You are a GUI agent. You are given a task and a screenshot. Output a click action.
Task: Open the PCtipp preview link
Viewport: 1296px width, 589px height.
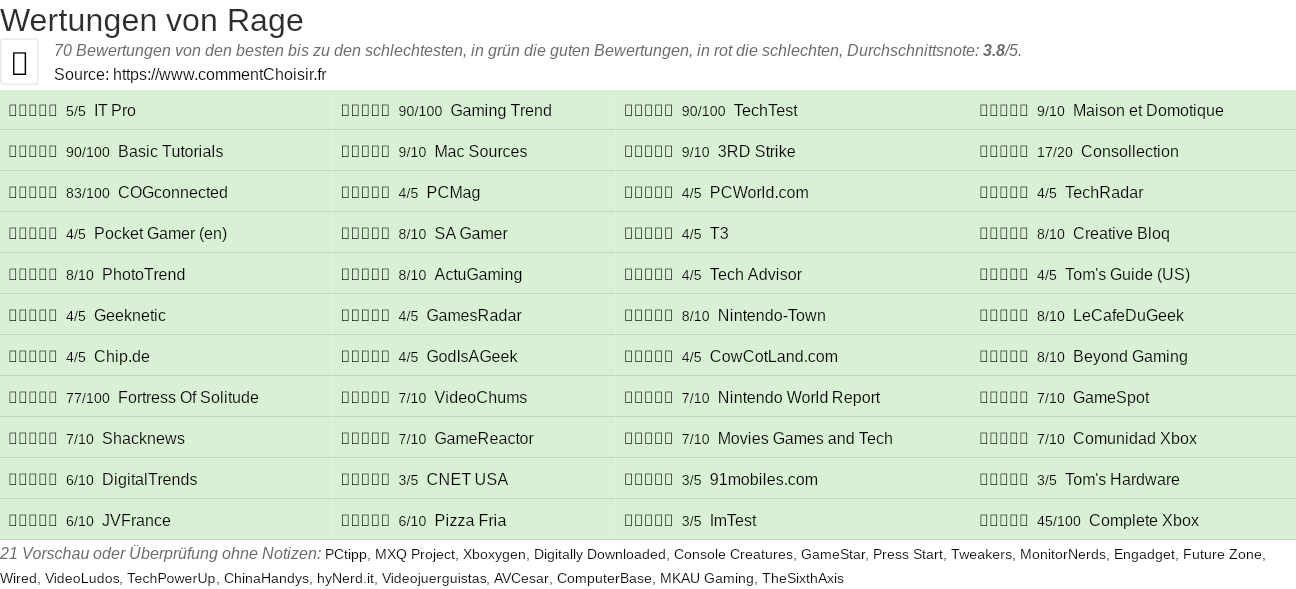tap(346, 554)
